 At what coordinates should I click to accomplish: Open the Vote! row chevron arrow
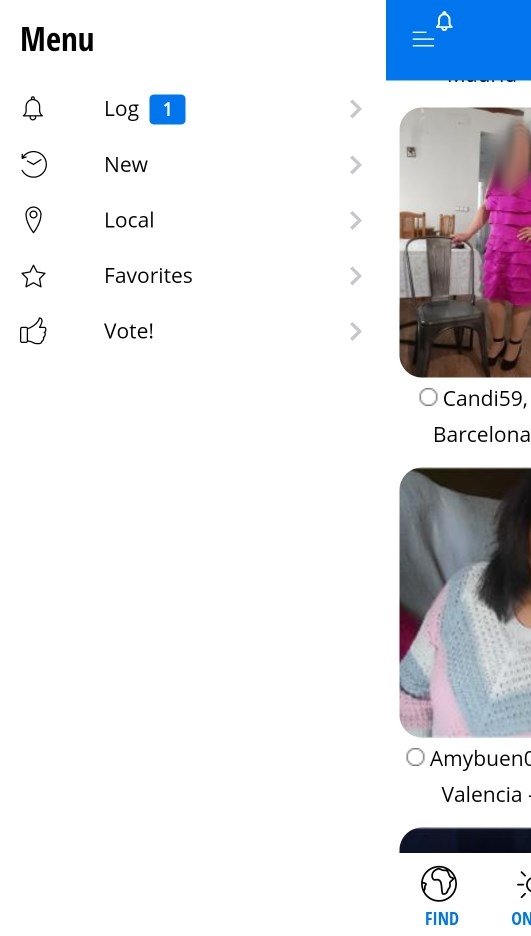click(x=356, y=331)
